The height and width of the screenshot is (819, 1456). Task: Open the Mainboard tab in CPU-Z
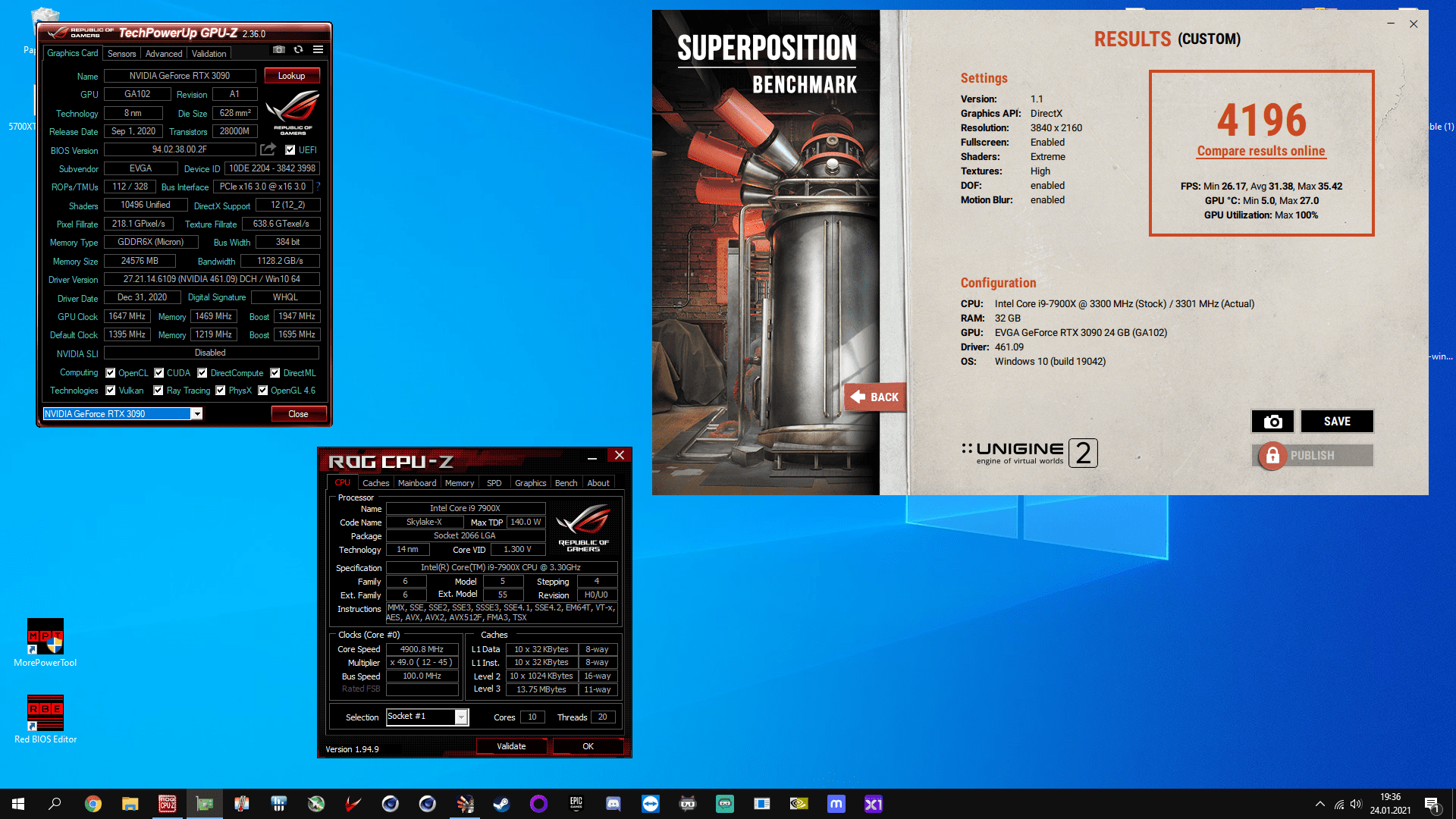417,483
